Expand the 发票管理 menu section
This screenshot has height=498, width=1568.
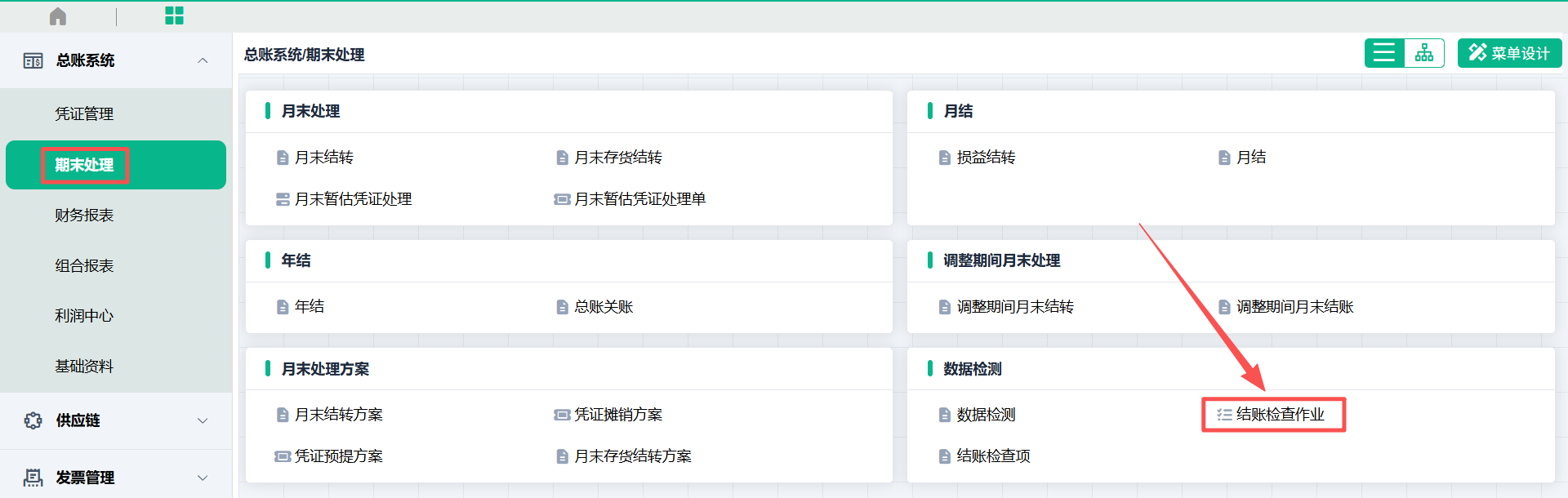[x=203, y=478]
